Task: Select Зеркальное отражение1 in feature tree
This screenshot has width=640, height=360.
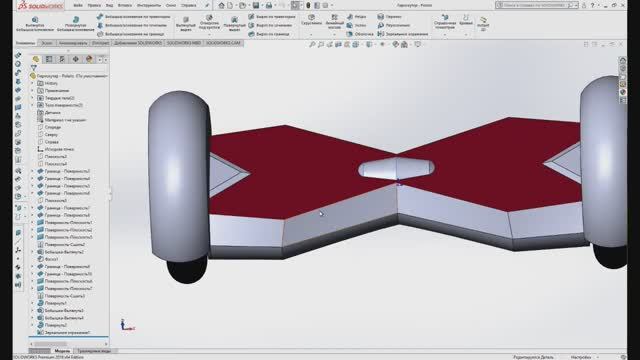Action: click(x=64, y=333)
